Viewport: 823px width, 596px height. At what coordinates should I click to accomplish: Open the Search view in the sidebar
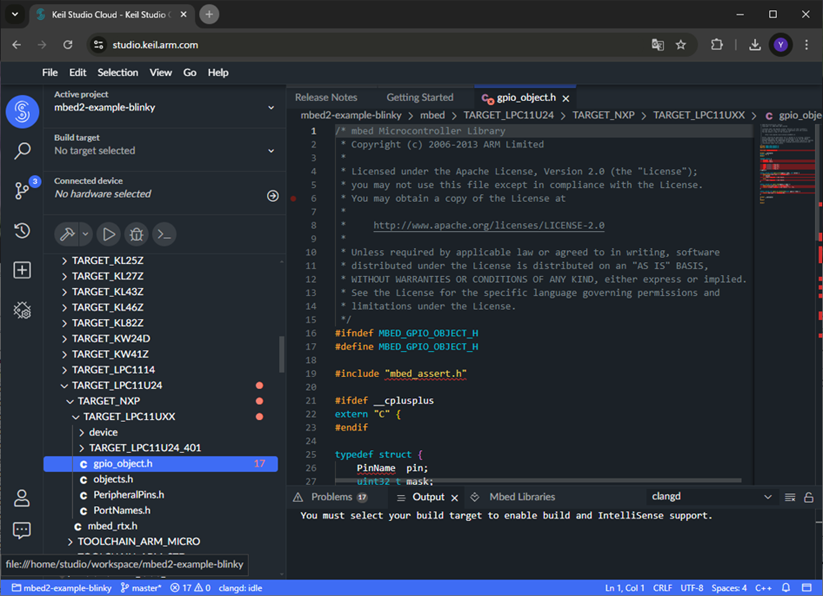tap(22, 151)
